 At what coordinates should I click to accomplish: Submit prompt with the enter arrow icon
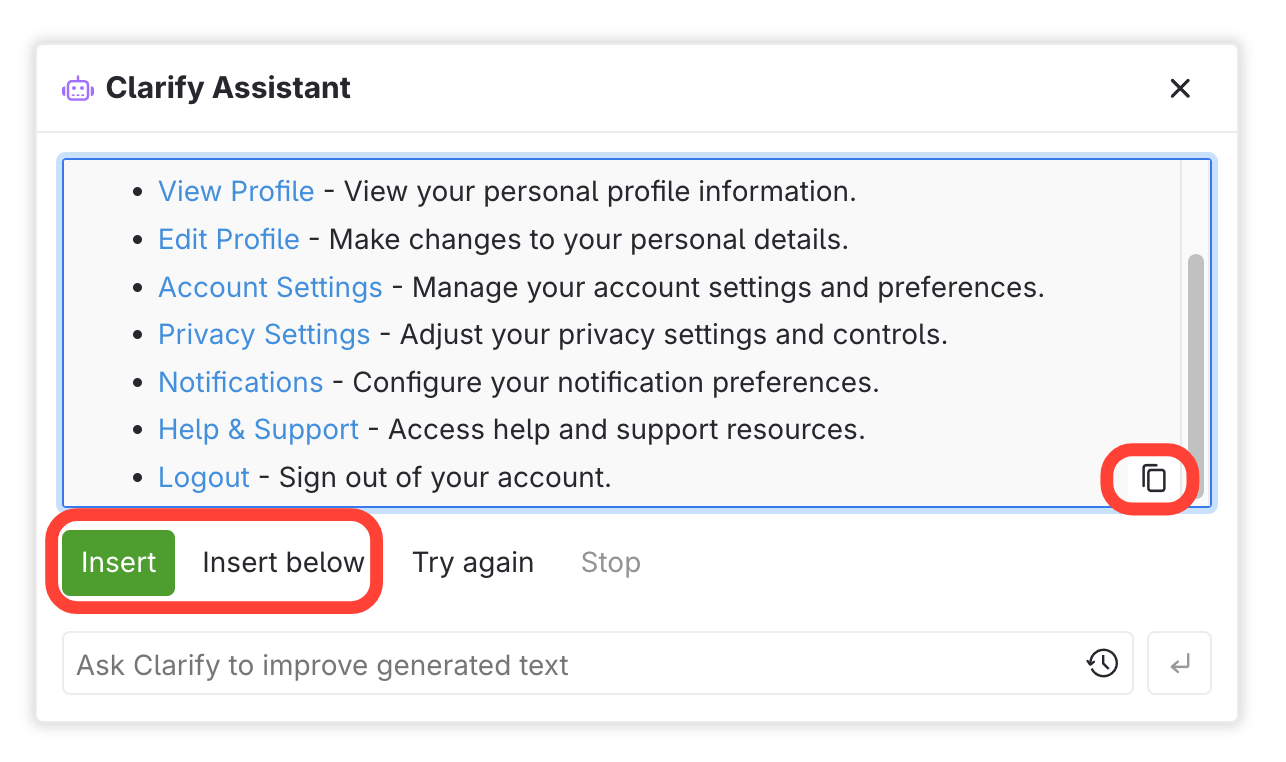pos(1180,663)
